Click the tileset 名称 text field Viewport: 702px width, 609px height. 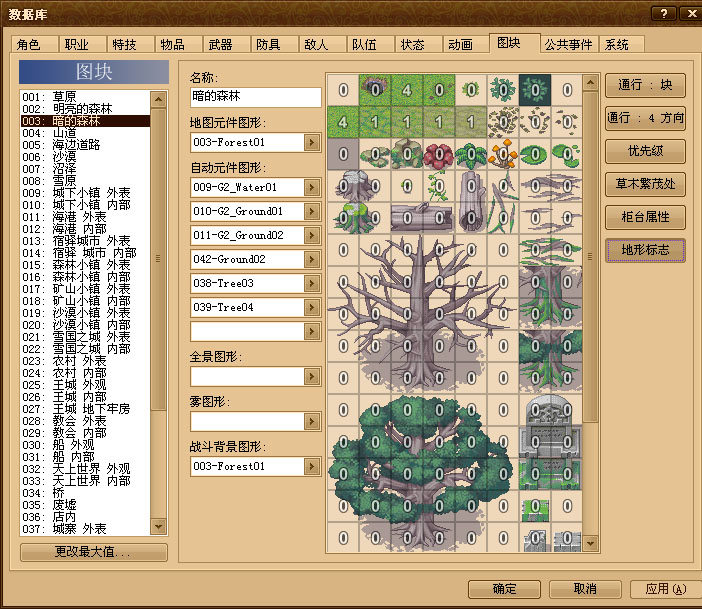256,97
